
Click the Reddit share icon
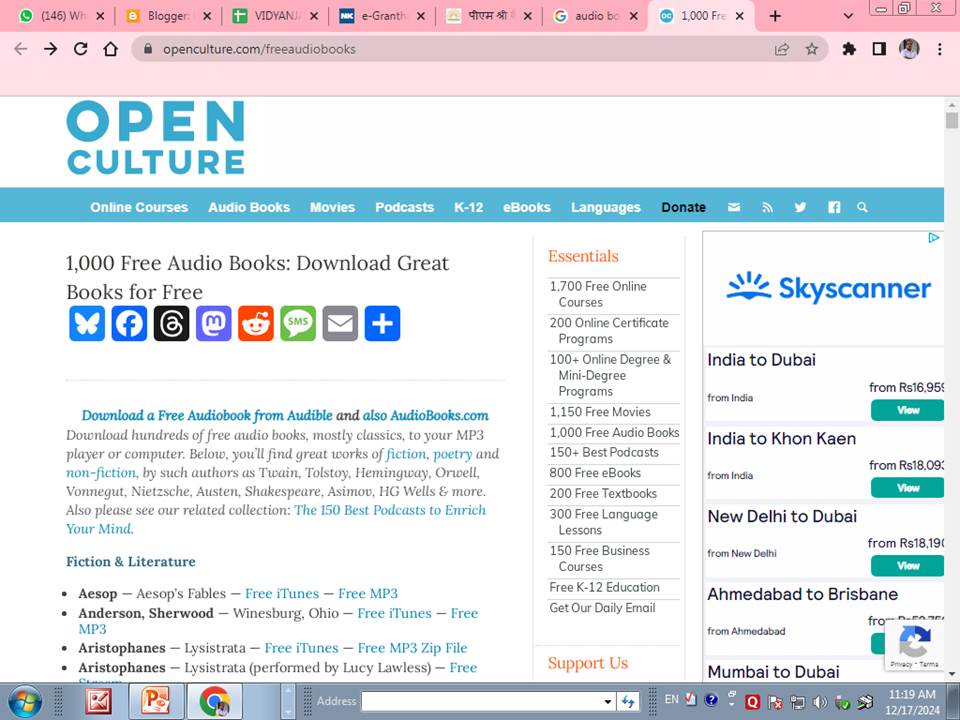[x=256, y=323]
